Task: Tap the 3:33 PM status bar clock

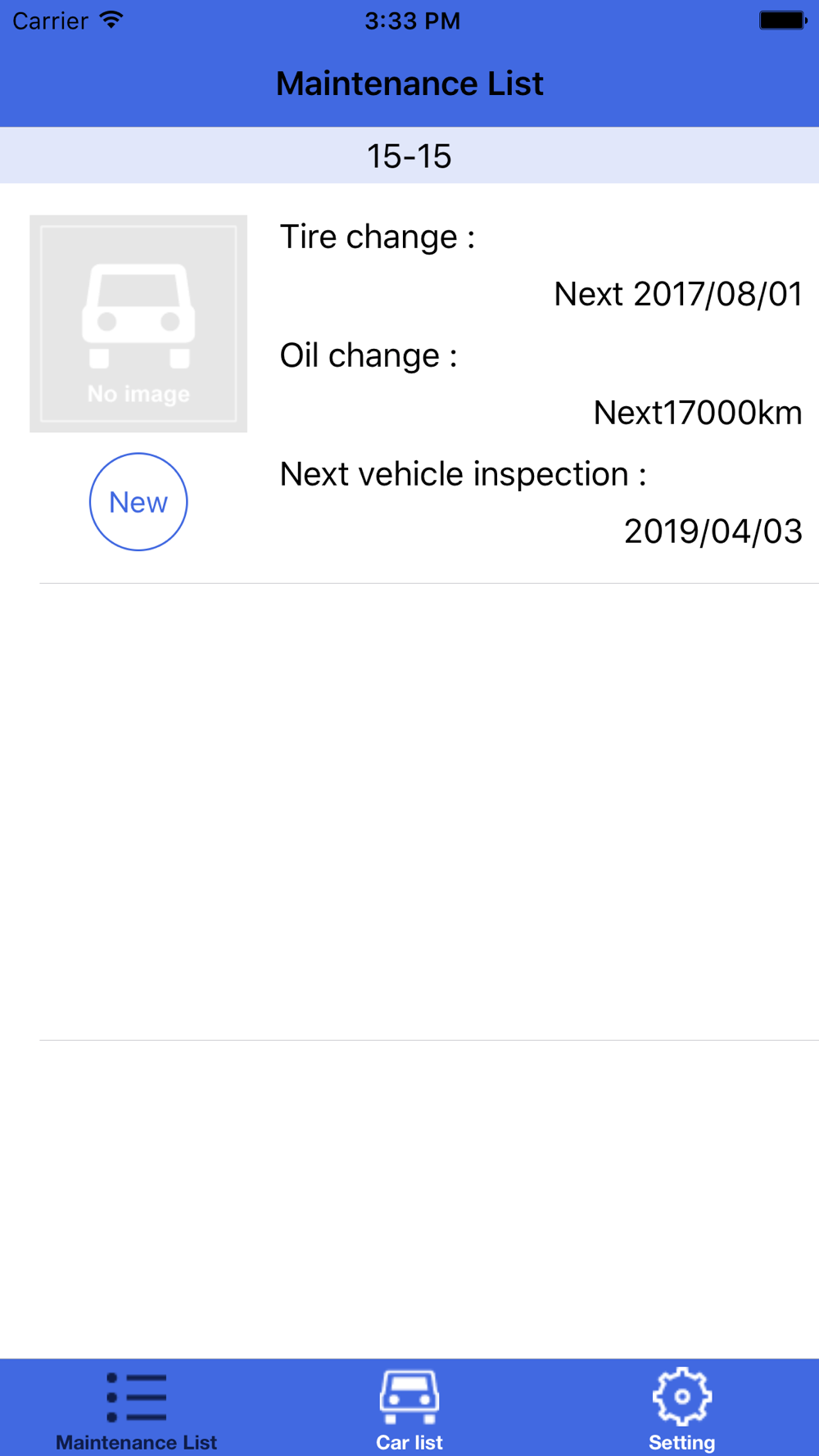Action: click(x=412, y=20)
